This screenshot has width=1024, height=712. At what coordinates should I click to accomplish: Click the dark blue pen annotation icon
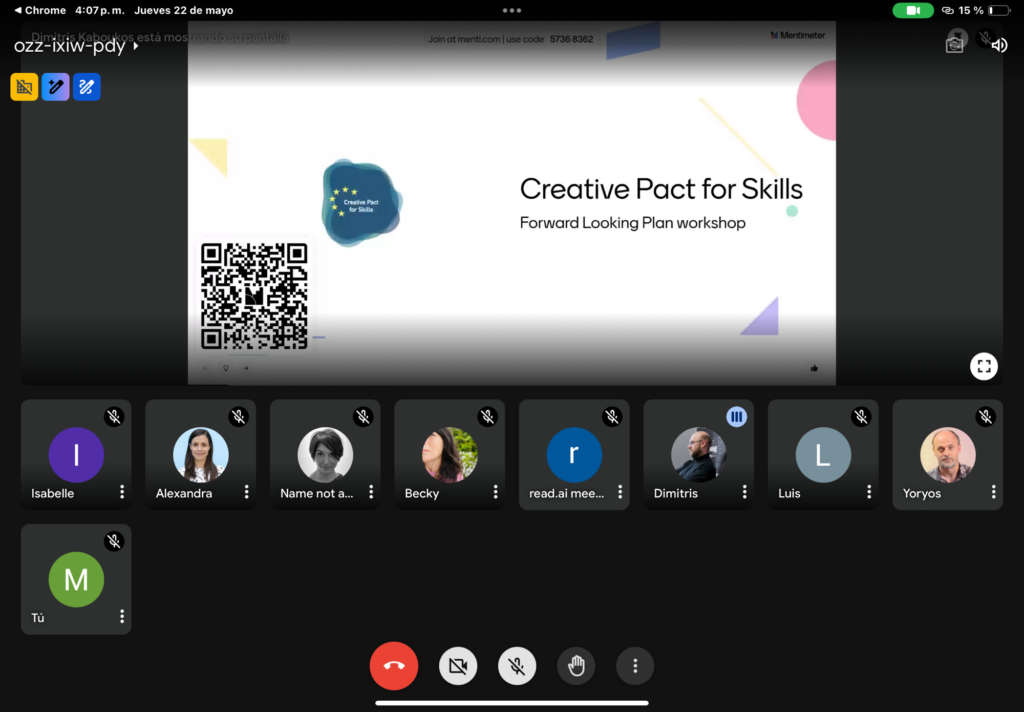(x=87, y=87)
